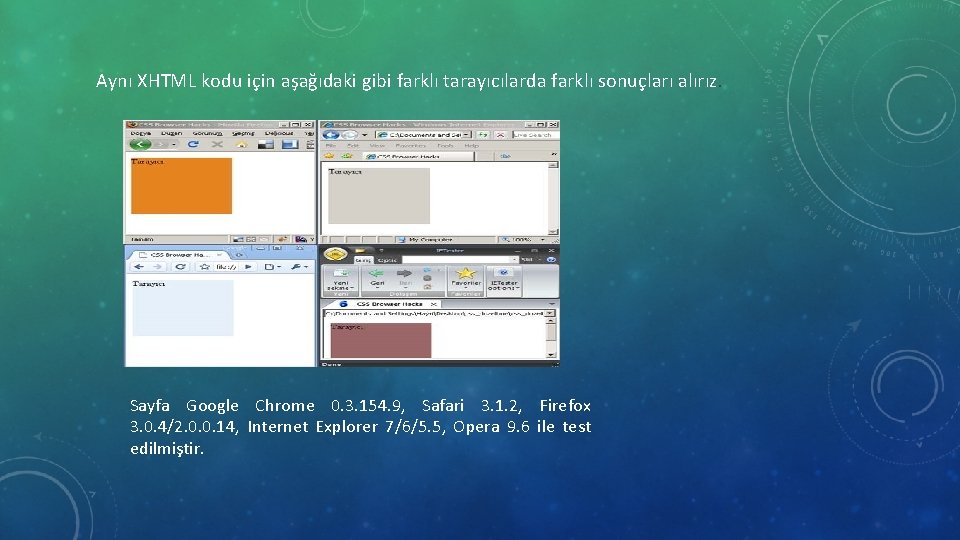Click the Forward arrow in Chrome window
Image resolution: width=960 pixels, height=540 pixels.
pyautogui.click(x=157, y=266)
